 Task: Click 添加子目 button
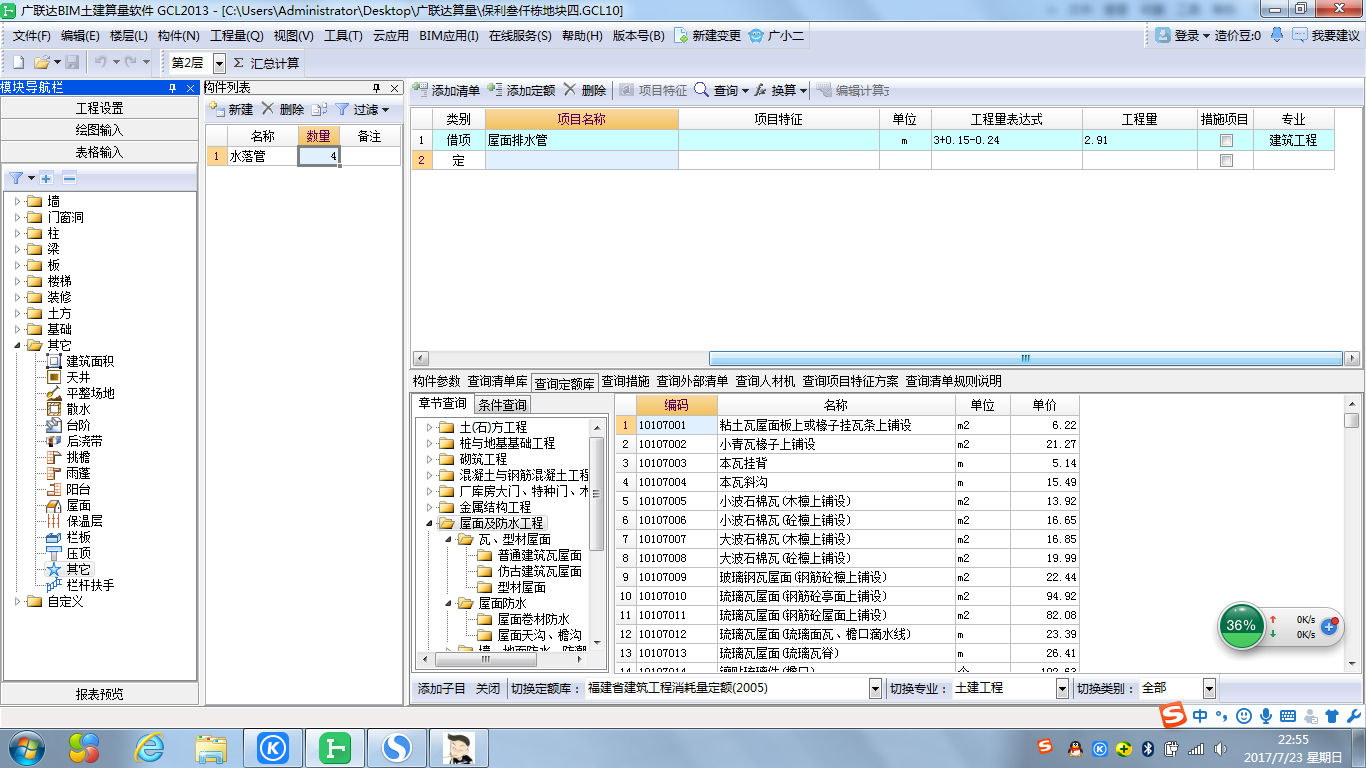(x=441, y=688)
